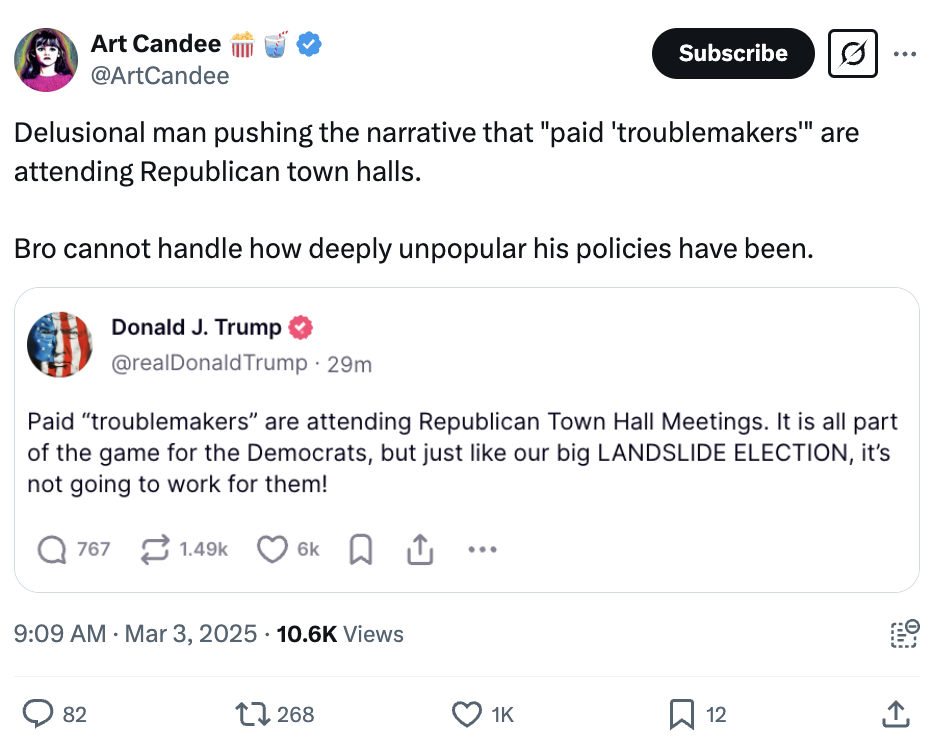This screenshot has height=748, width=936.
Task: Click the 9:09 AM Mar 3, 2025 timestamp
Action: click(x=136, y=634)
